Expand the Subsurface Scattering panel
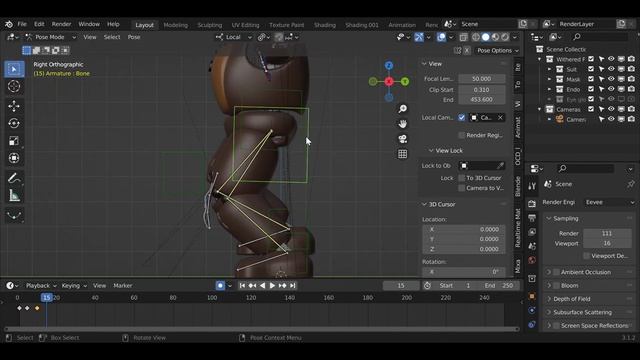This screenshot has width=640, height=360. (x=549, y=312)
